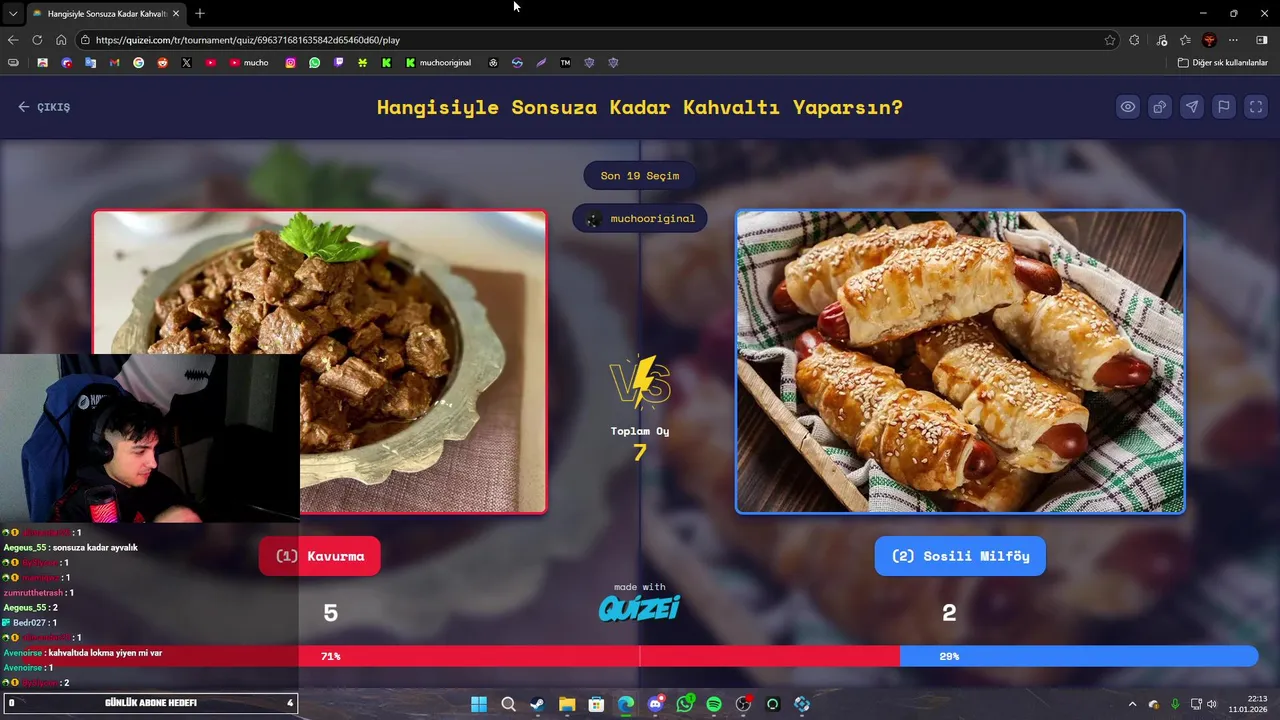The image size is (1280, 720).
Task: Click the chat message 'kahvaltıda lokma yiyen mi var'
Action: pyautogui.click(x=105, y=652)
